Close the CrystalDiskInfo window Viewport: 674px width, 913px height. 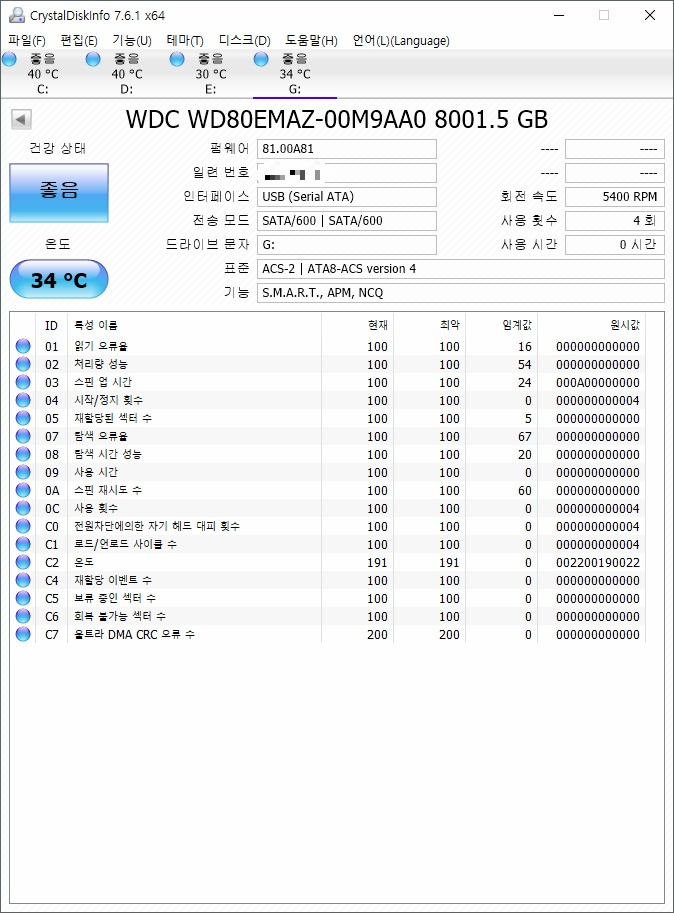(650, 15)
